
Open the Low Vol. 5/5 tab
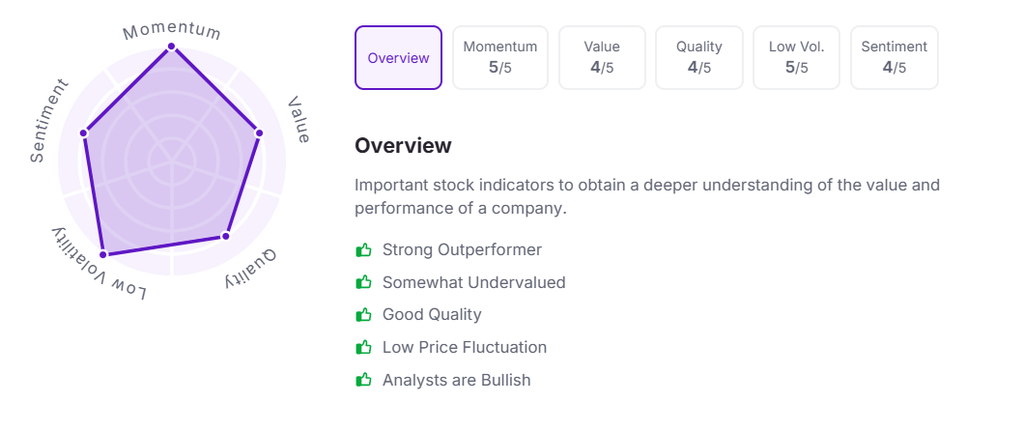tap(796, 58)
